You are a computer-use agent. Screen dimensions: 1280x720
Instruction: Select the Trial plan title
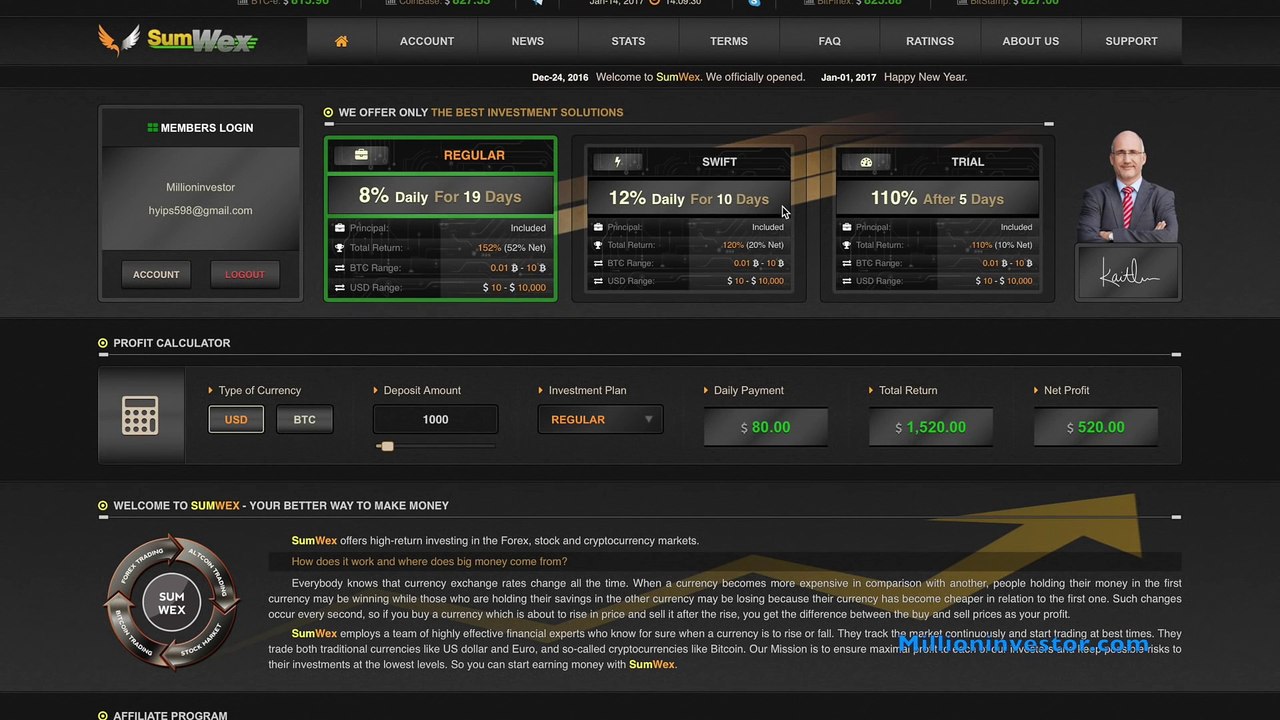click(x=968, y=162)
